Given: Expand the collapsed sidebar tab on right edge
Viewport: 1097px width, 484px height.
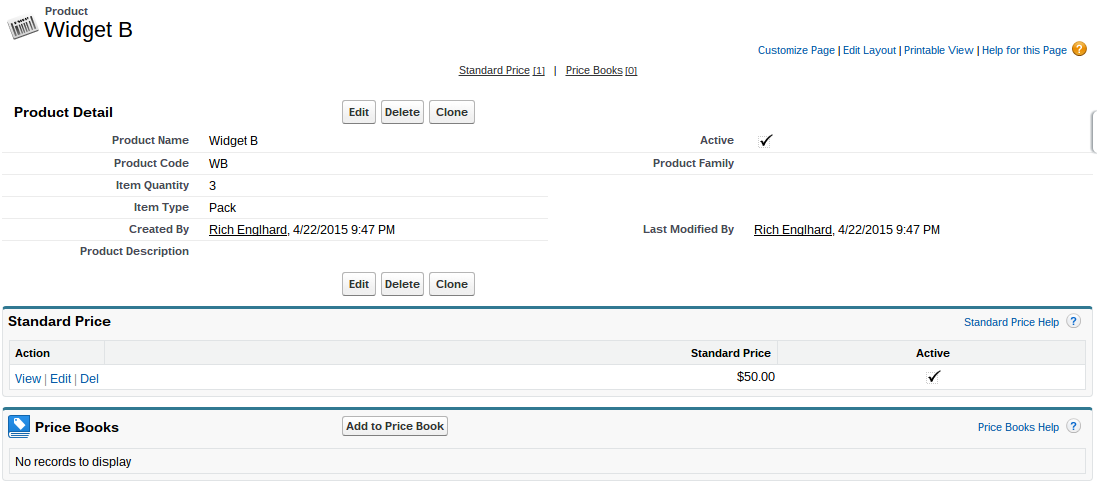Looking at the screenshot, I should tap(1092, 132).
